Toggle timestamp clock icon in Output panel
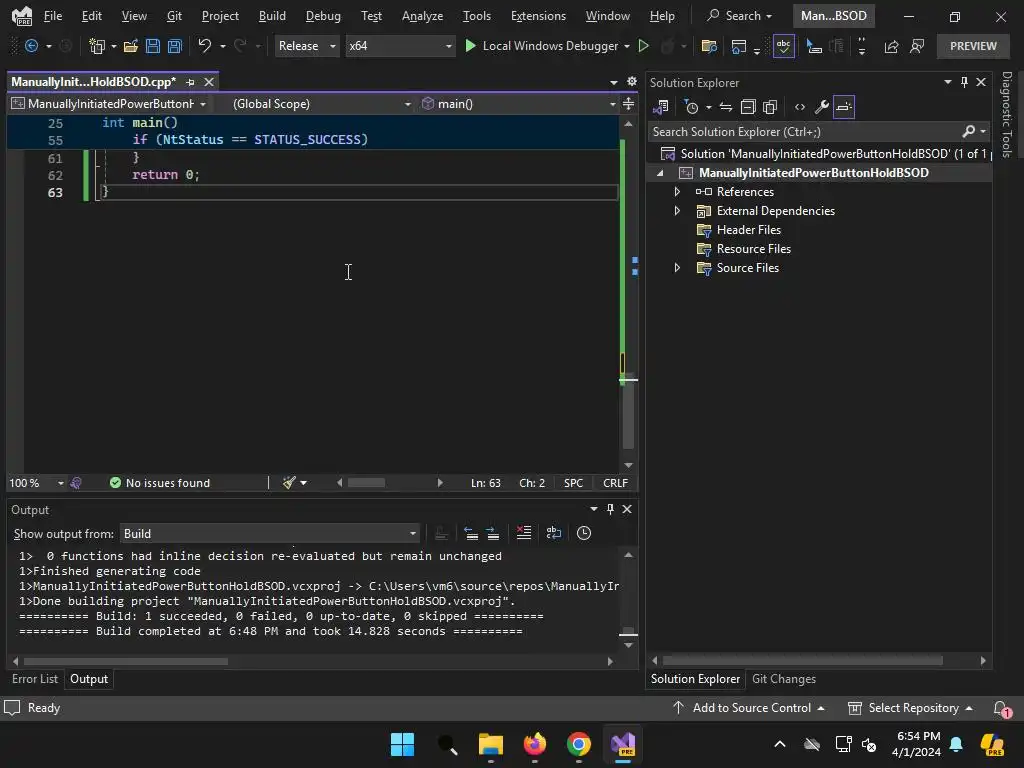 pos(584,533)
